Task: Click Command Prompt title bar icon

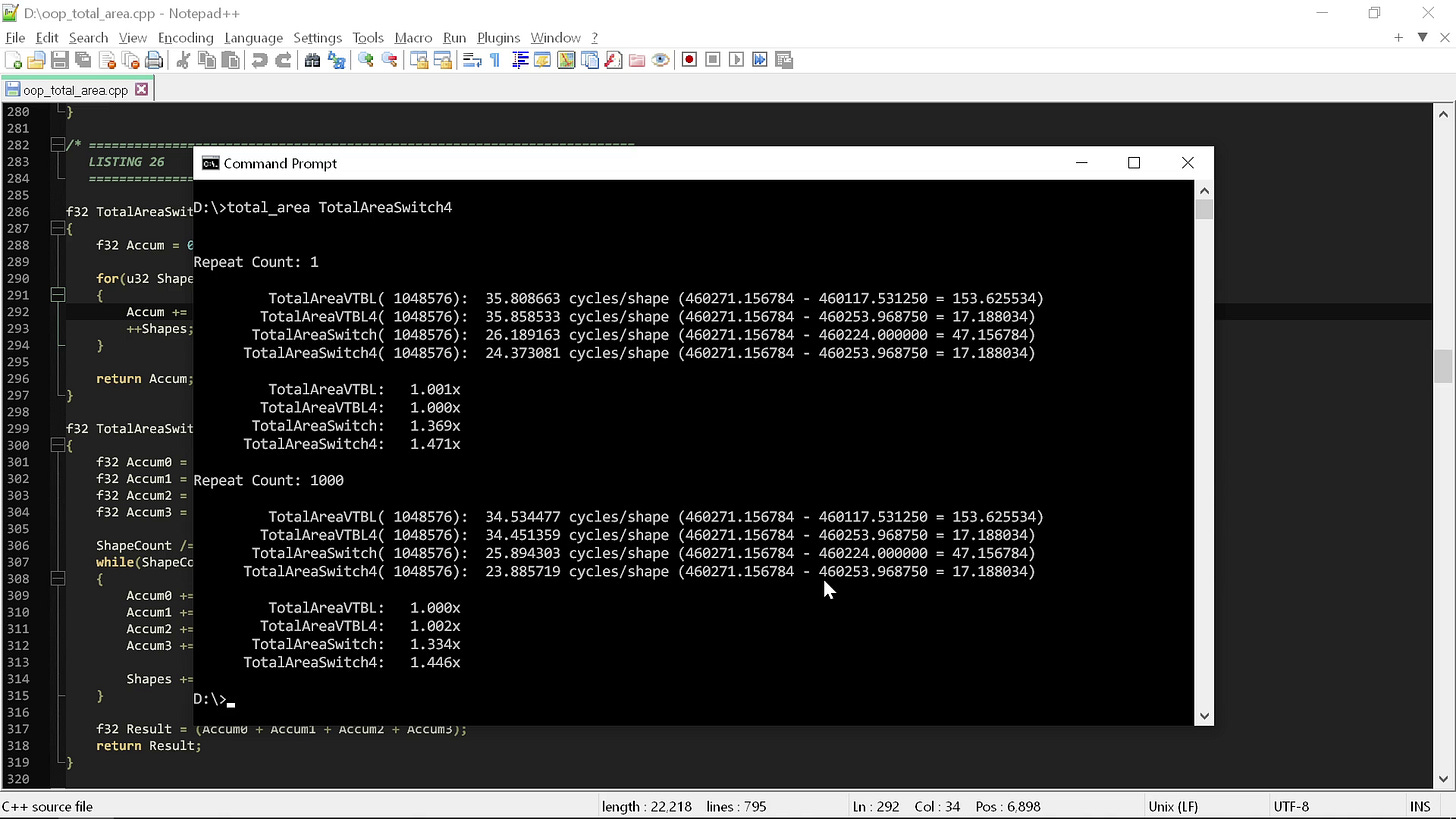Action: [210, 163]
